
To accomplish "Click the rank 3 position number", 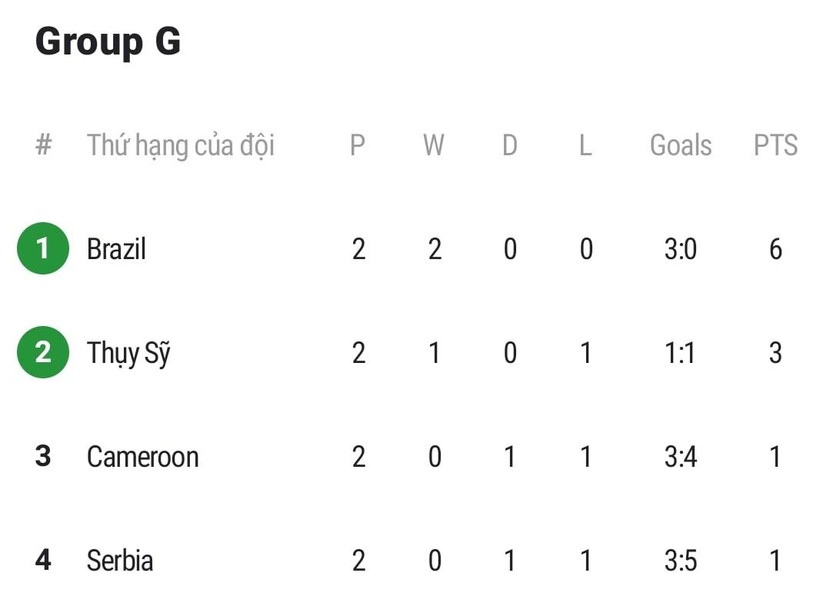I will point(43,457).
